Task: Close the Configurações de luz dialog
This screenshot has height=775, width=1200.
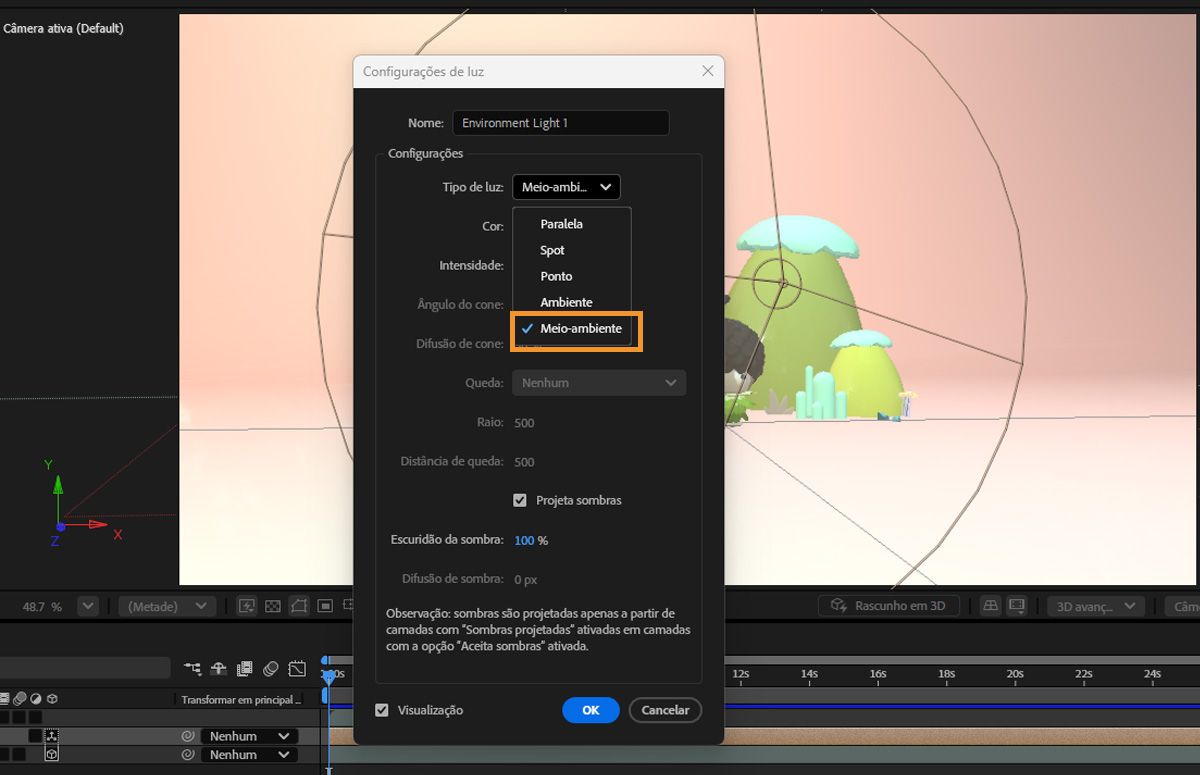Action: [708, 71]
